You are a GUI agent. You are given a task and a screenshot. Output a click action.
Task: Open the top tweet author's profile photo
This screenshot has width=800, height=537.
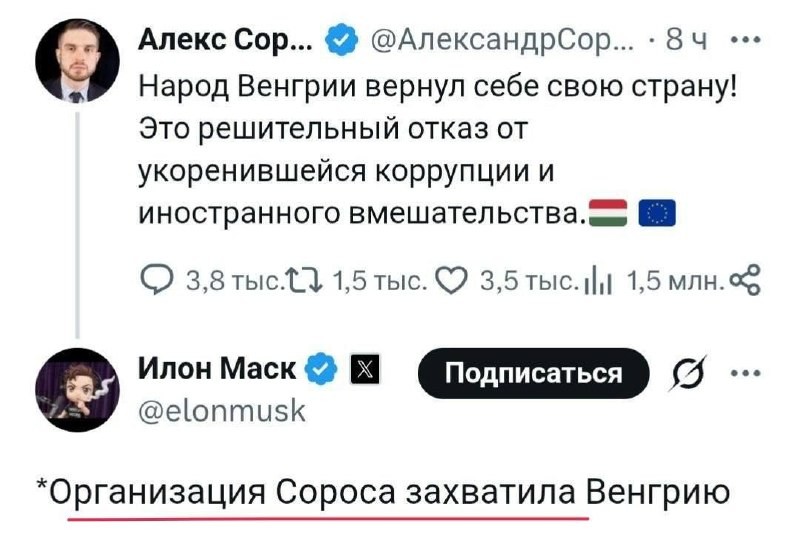[x=77, y=61]
